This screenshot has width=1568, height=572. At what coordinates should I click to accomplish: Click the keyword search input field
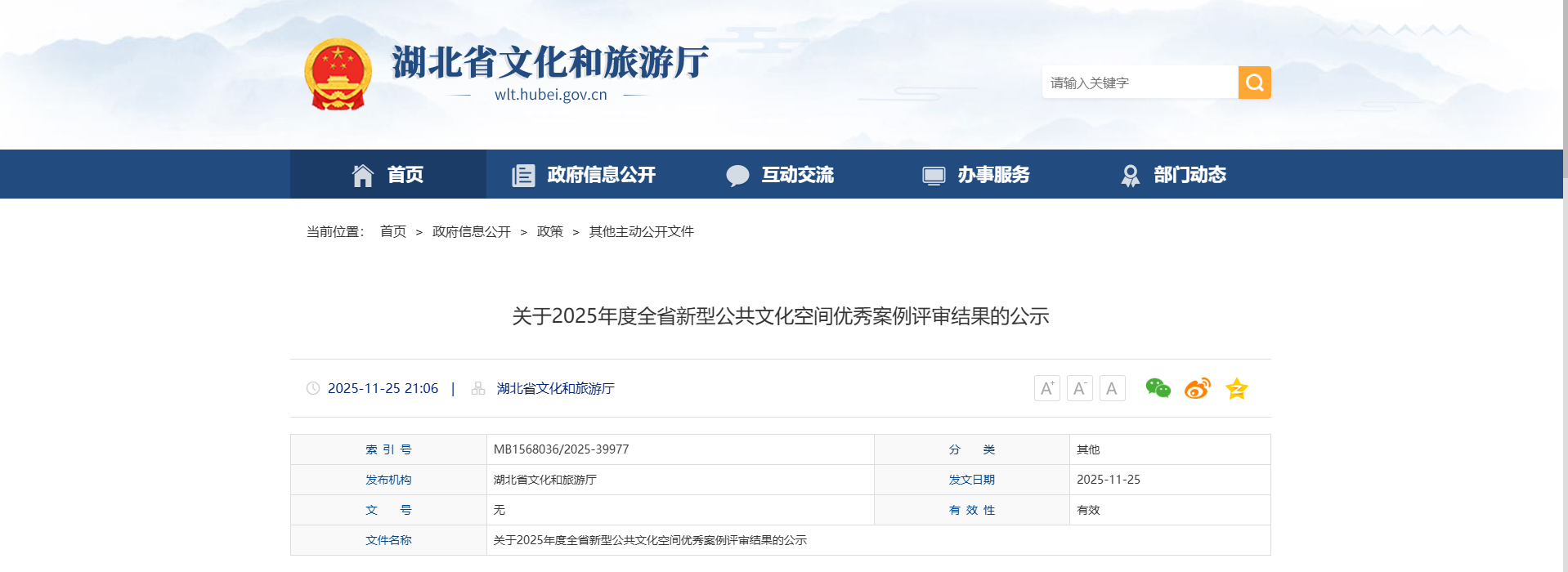[1140, 83]
